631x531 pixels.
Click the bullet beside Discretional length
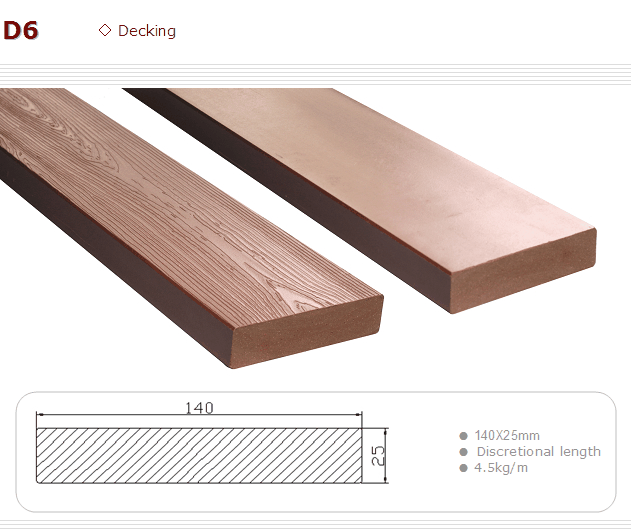click(x=464, y=452)
